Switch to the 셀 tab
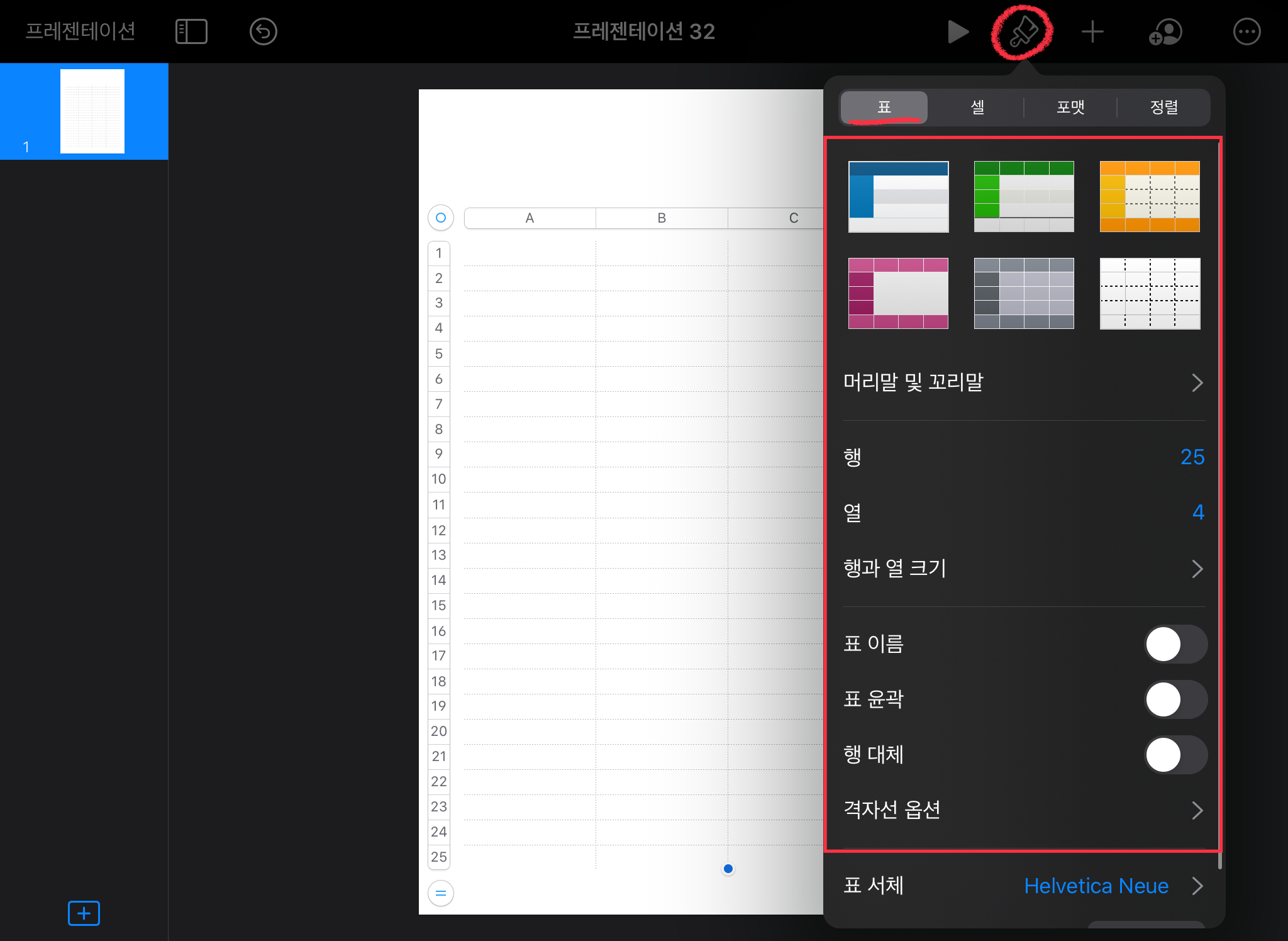The width and height of the screenshot is (1288, 941). [977, 107]
